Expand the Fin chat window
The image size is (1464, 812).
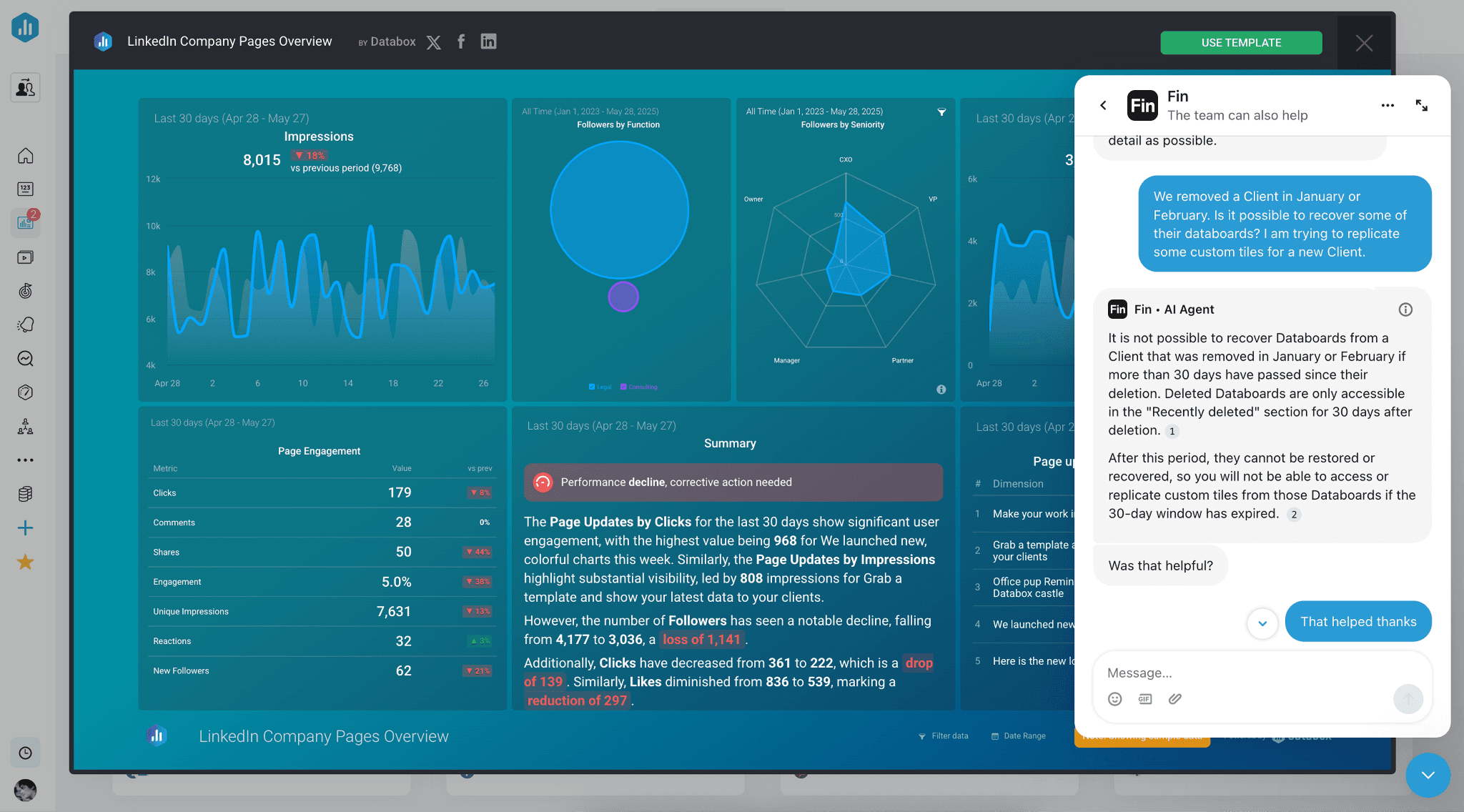1422,106
